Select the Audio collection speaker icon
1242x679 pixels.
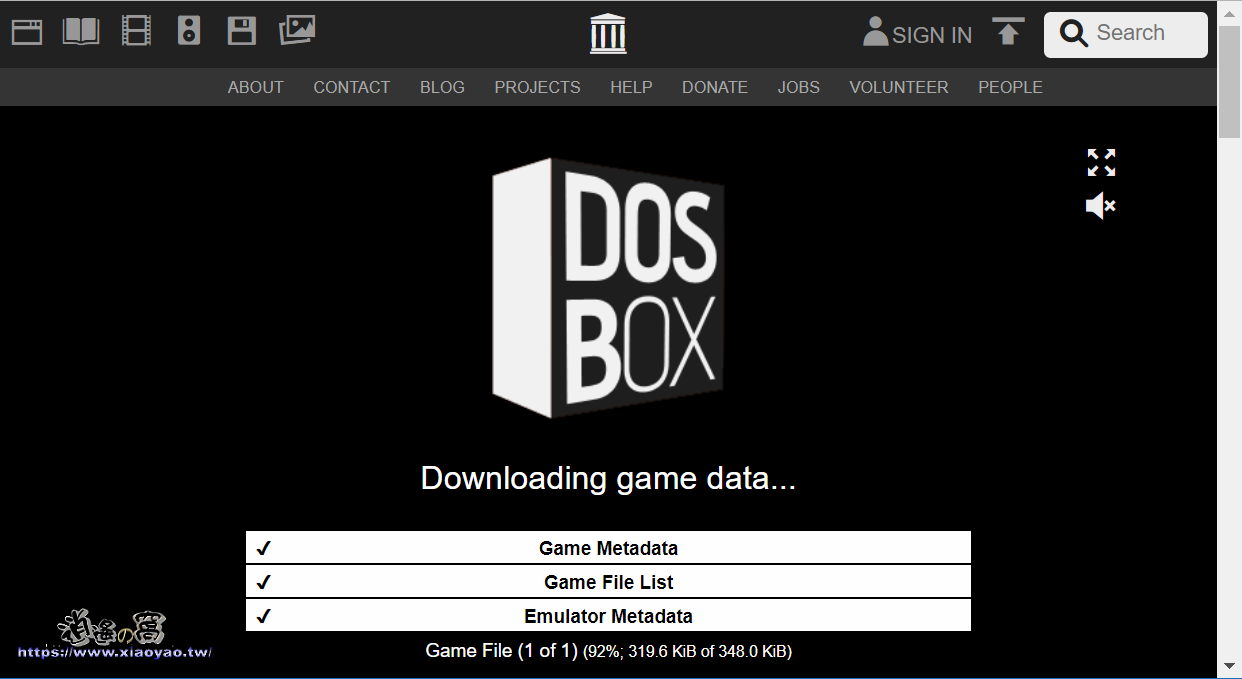tap(189, 31)
